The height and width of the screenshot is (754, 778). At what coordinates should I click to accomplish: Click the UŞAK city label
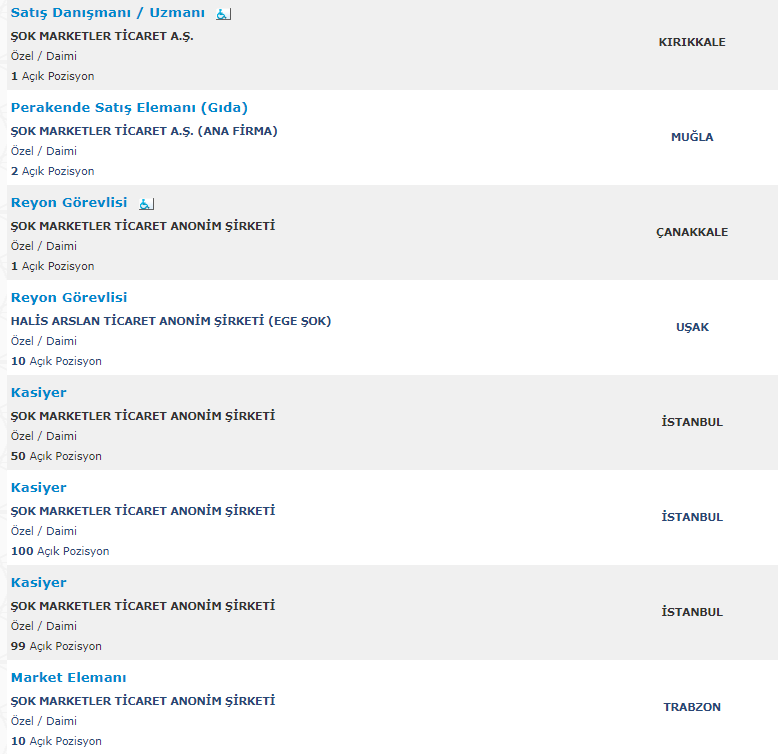692,327
